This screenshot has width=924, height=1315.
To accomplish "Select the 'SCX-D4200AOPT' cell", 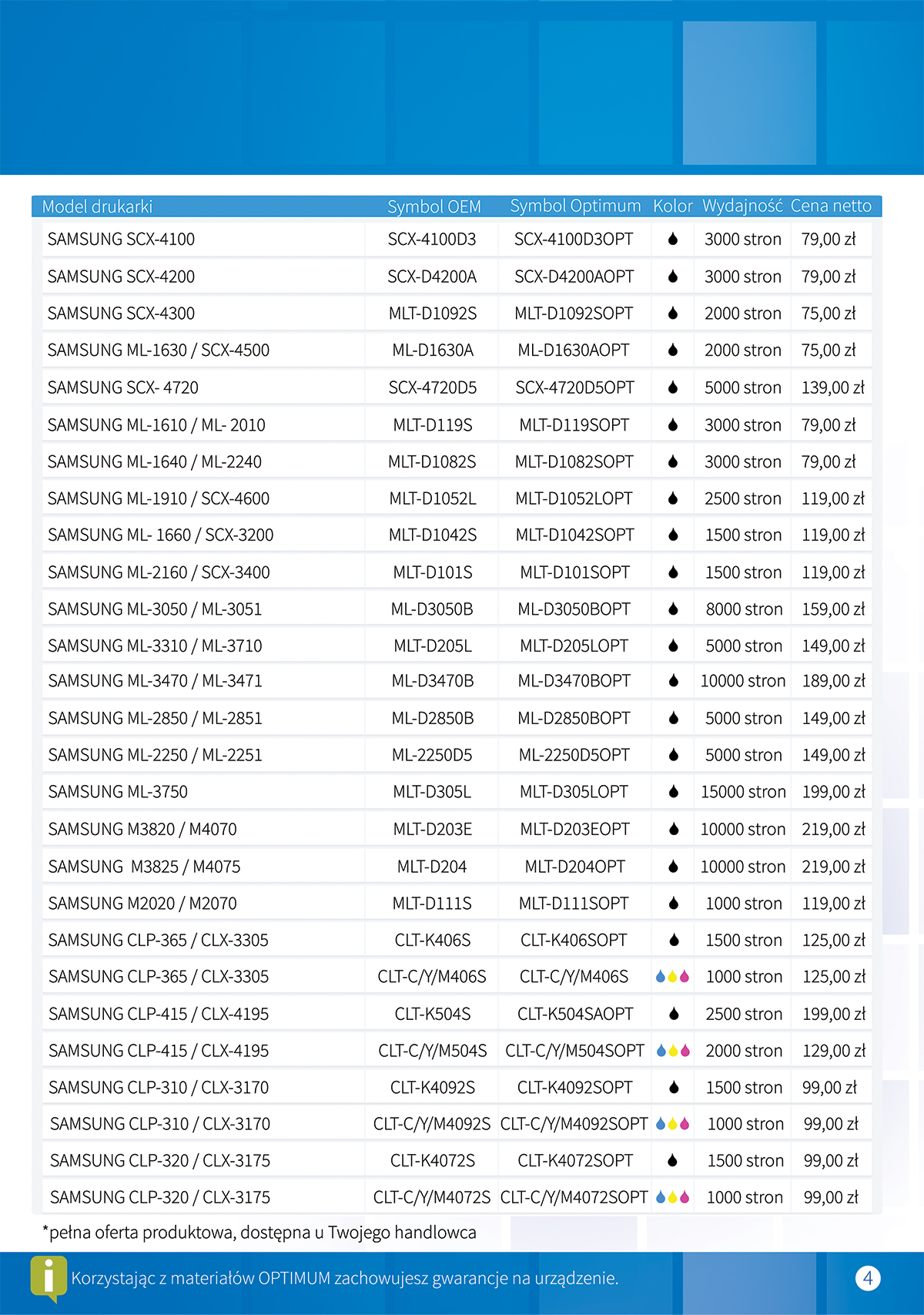I will point(574,276).
